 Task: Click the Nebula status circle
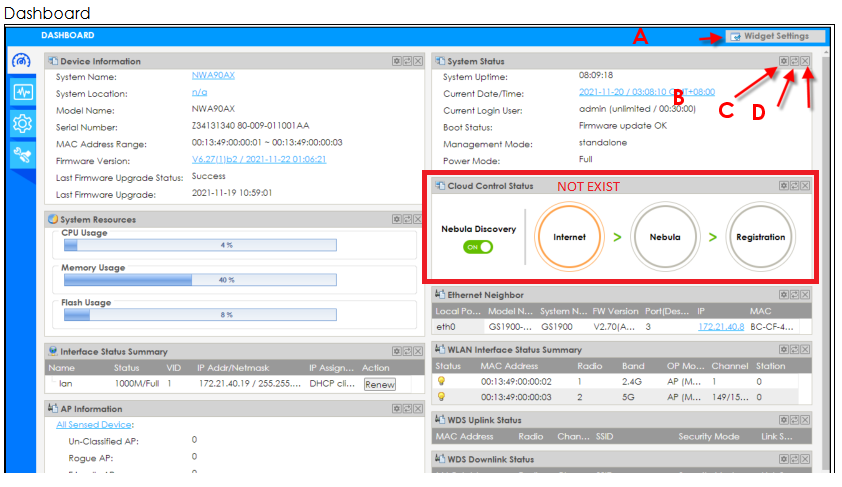click(665, 237)
